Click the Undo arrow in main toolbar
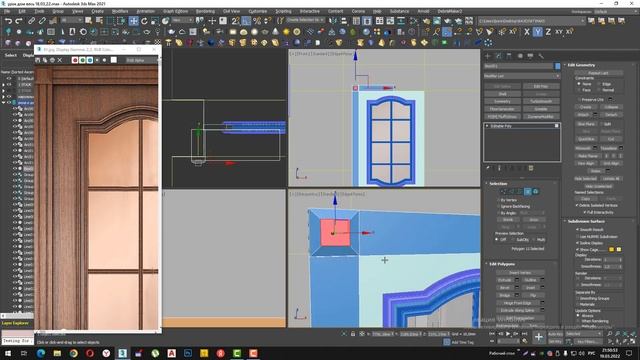This screenshot has height=360, width=640. 8,21
